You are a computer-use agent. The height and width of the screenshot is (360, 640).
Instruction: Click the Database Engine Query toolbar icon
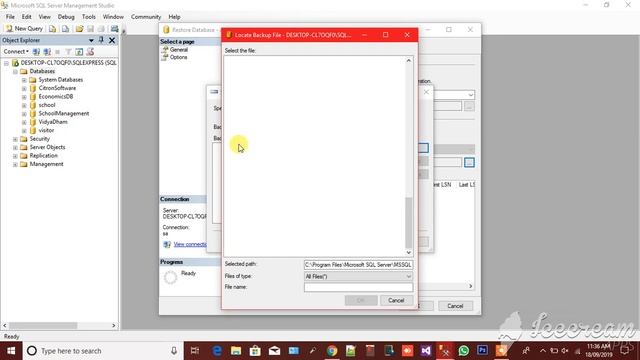click(x=52, y=29)
